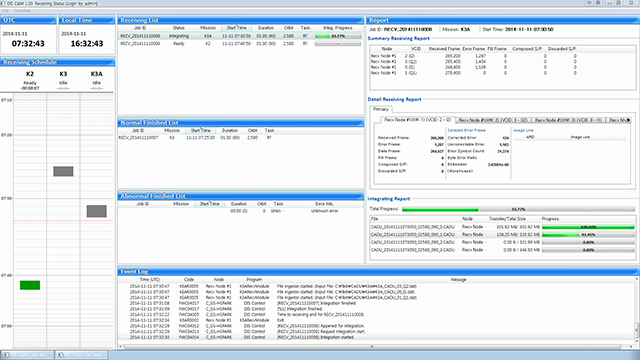The height and width of the screenshot is (360, 640).
Task: Click the Time (UTC) column header in Event Log
Action: 149,280
